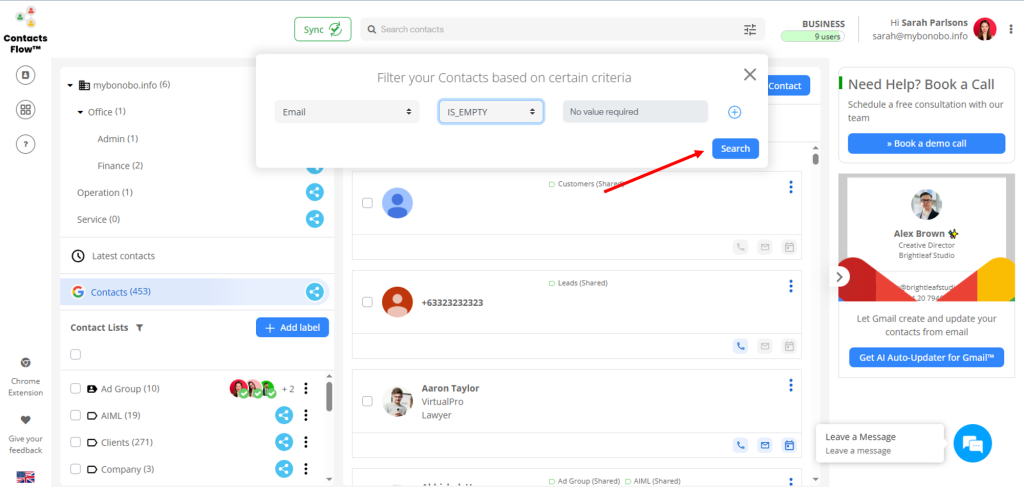Open the Email field dropdown in filter
This screenshot has width=1024, height=487.
click(x=346, y=112)
